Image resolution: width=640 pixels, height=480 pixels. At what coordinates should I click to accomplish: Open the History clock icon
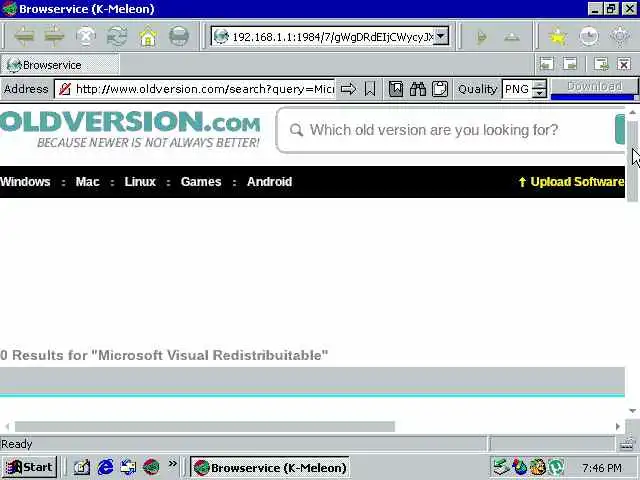tap(589, 37)
